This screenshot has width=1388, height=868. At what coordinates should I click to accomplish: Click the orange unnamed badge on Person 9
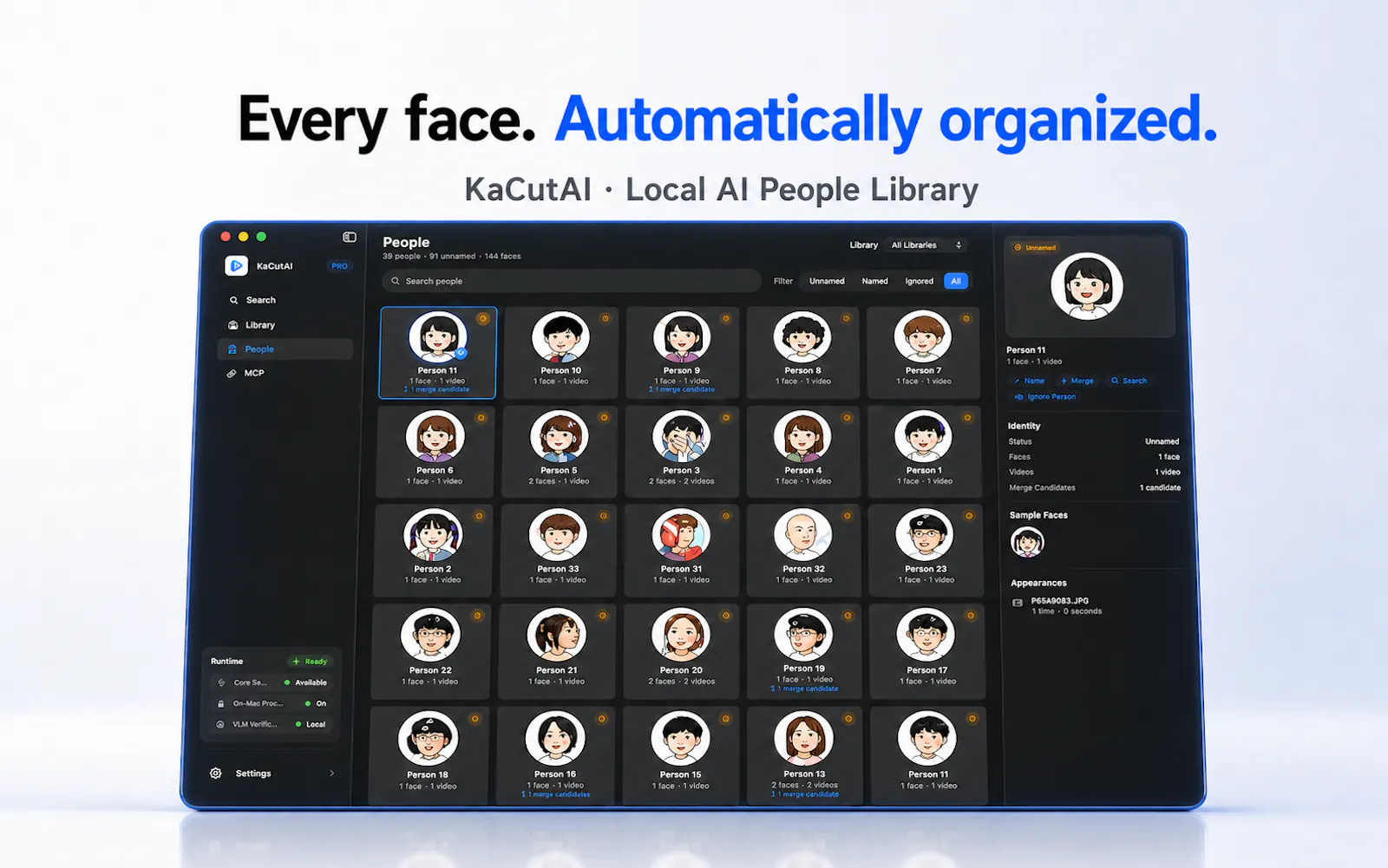click(x=726, y=318)
